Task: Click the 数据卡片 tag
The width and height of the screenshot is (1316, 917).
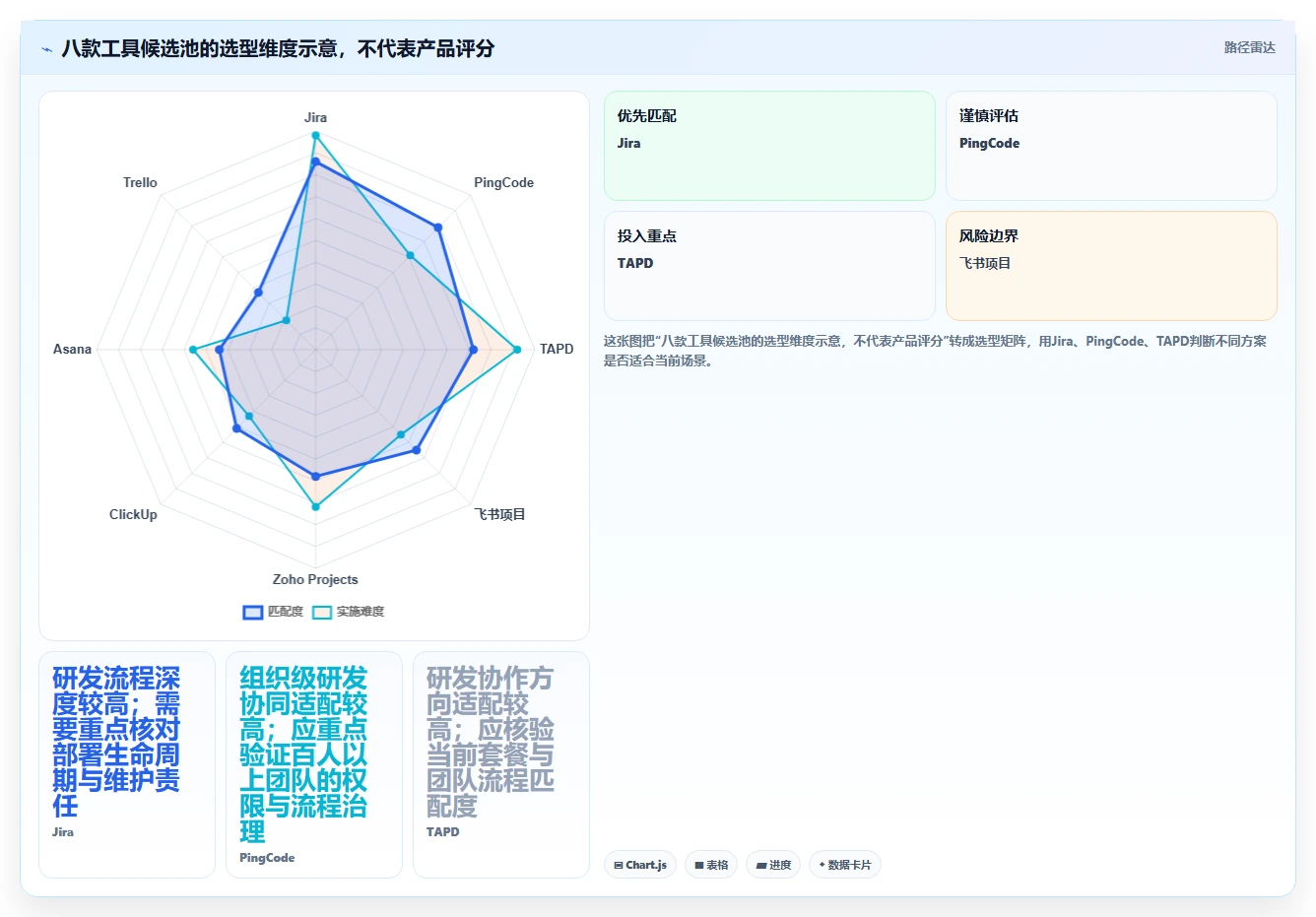Action: (845, 865)
